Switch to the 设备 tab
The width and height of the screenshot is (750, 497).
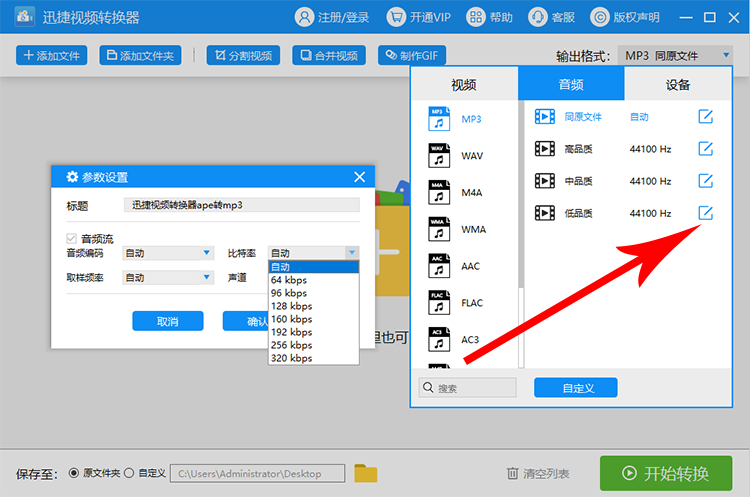(678, 84)
